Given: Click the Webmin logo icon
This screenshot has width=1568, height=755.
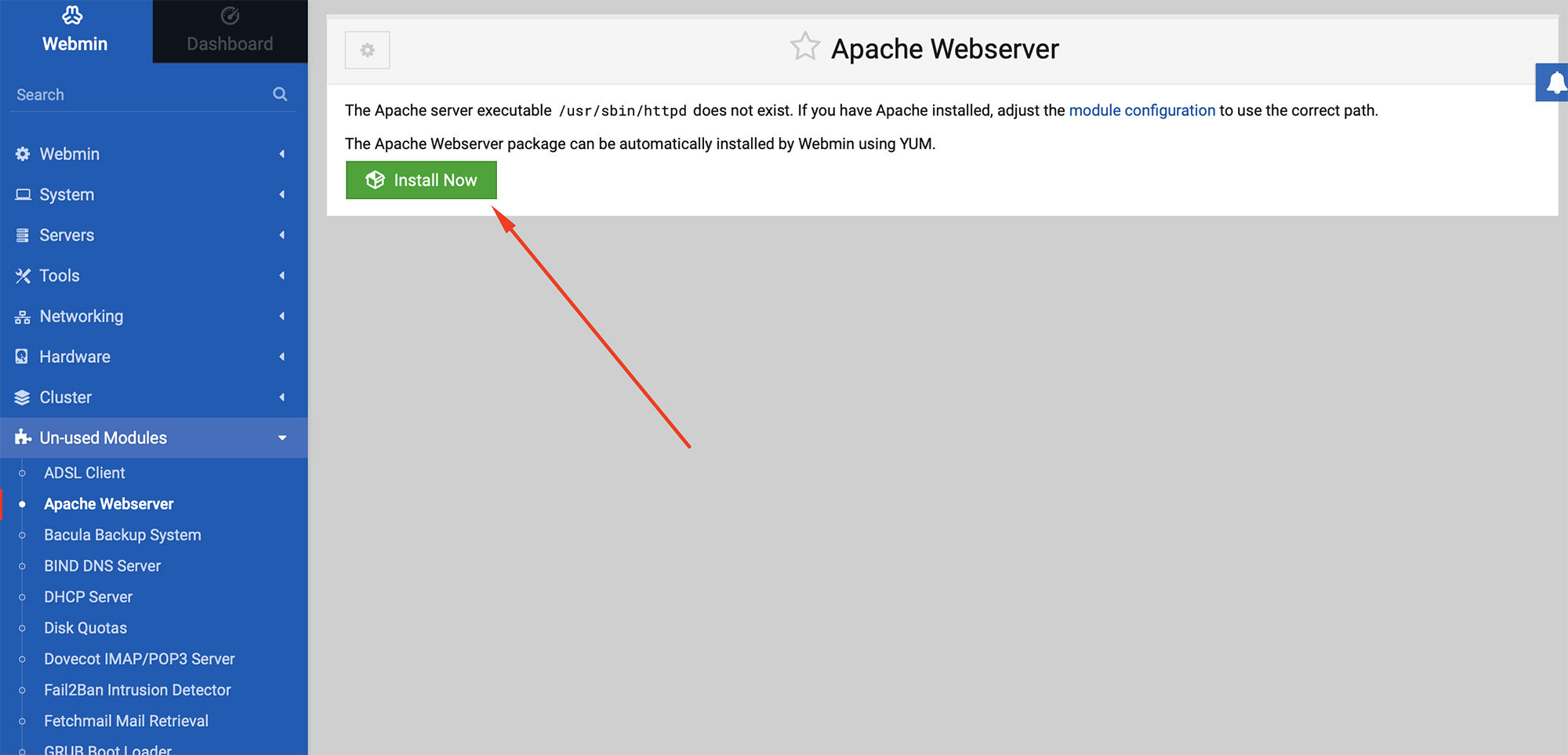Looking at the screenshot, I should tap(73, 15).
